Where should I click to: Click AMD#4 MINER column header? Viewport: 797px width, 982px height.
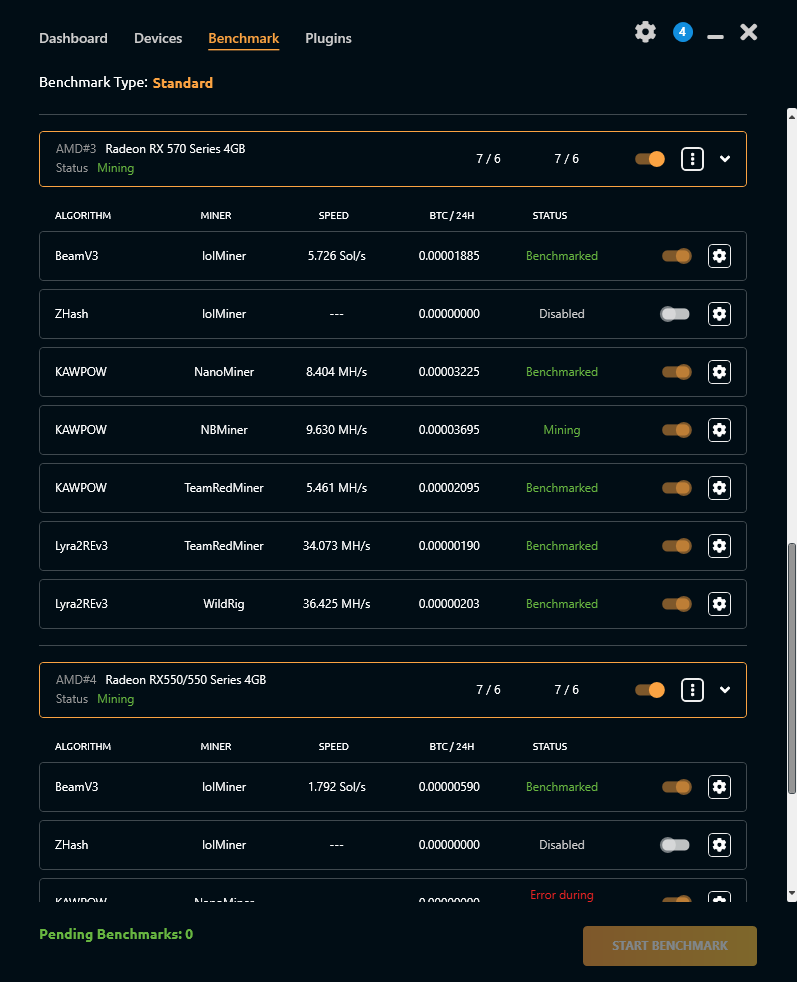216,747
